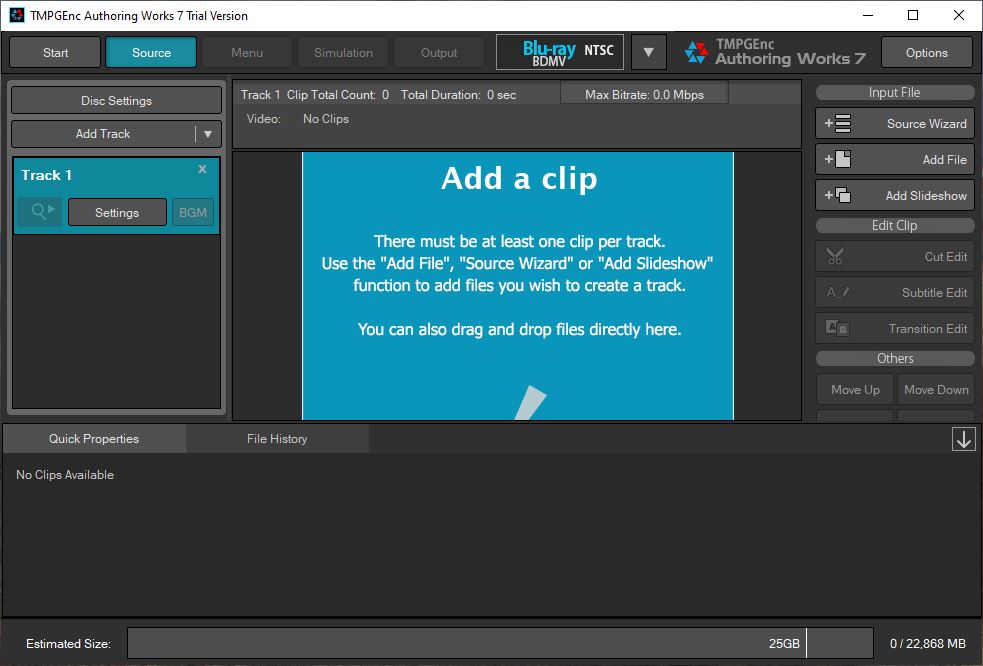Click the TMPGEnc Authoring Works 7 logo

pyautogui.click(x=774, y=52)
